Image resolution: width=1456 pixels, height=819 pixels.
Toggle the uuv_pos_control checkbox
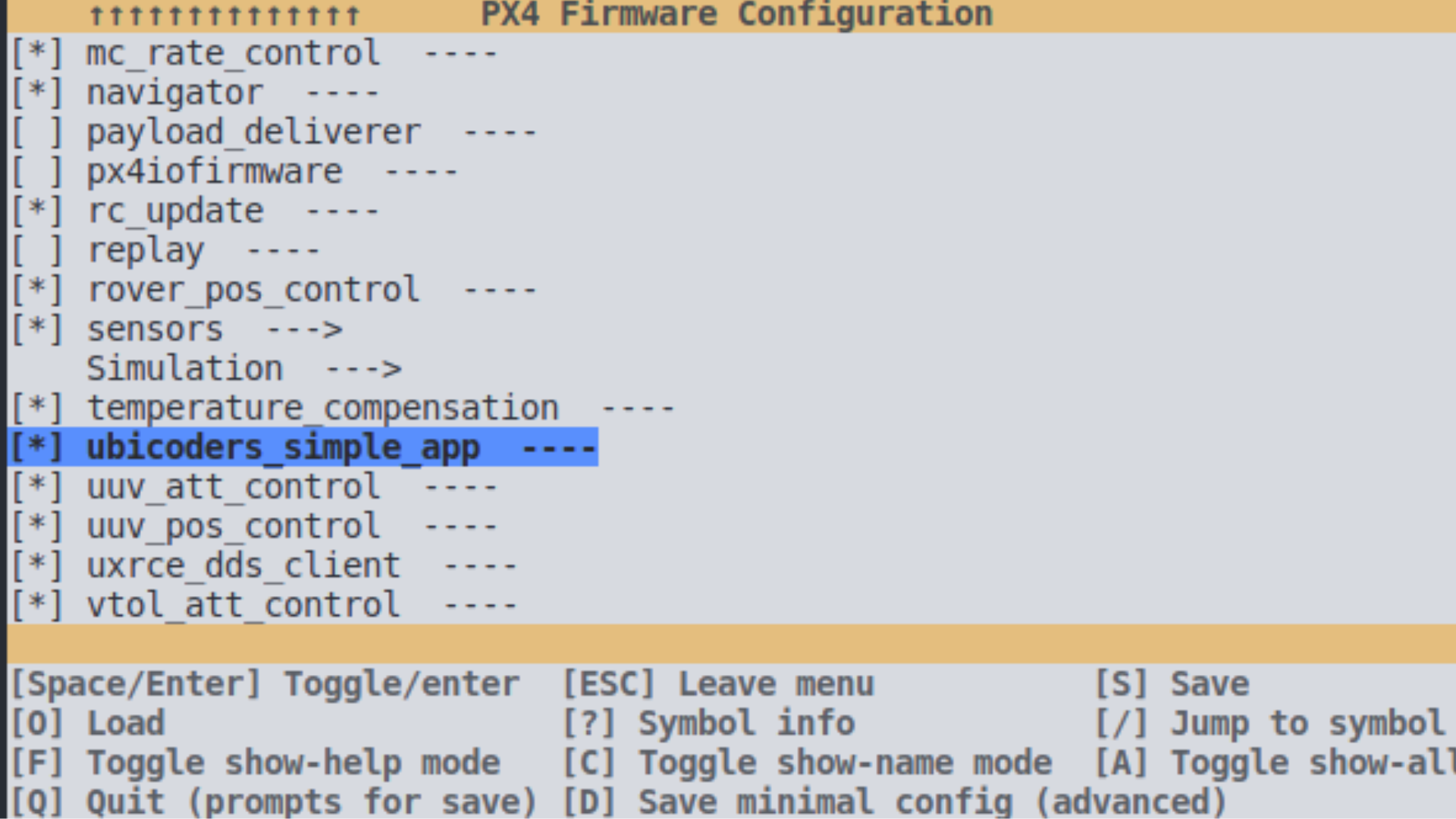37,527
